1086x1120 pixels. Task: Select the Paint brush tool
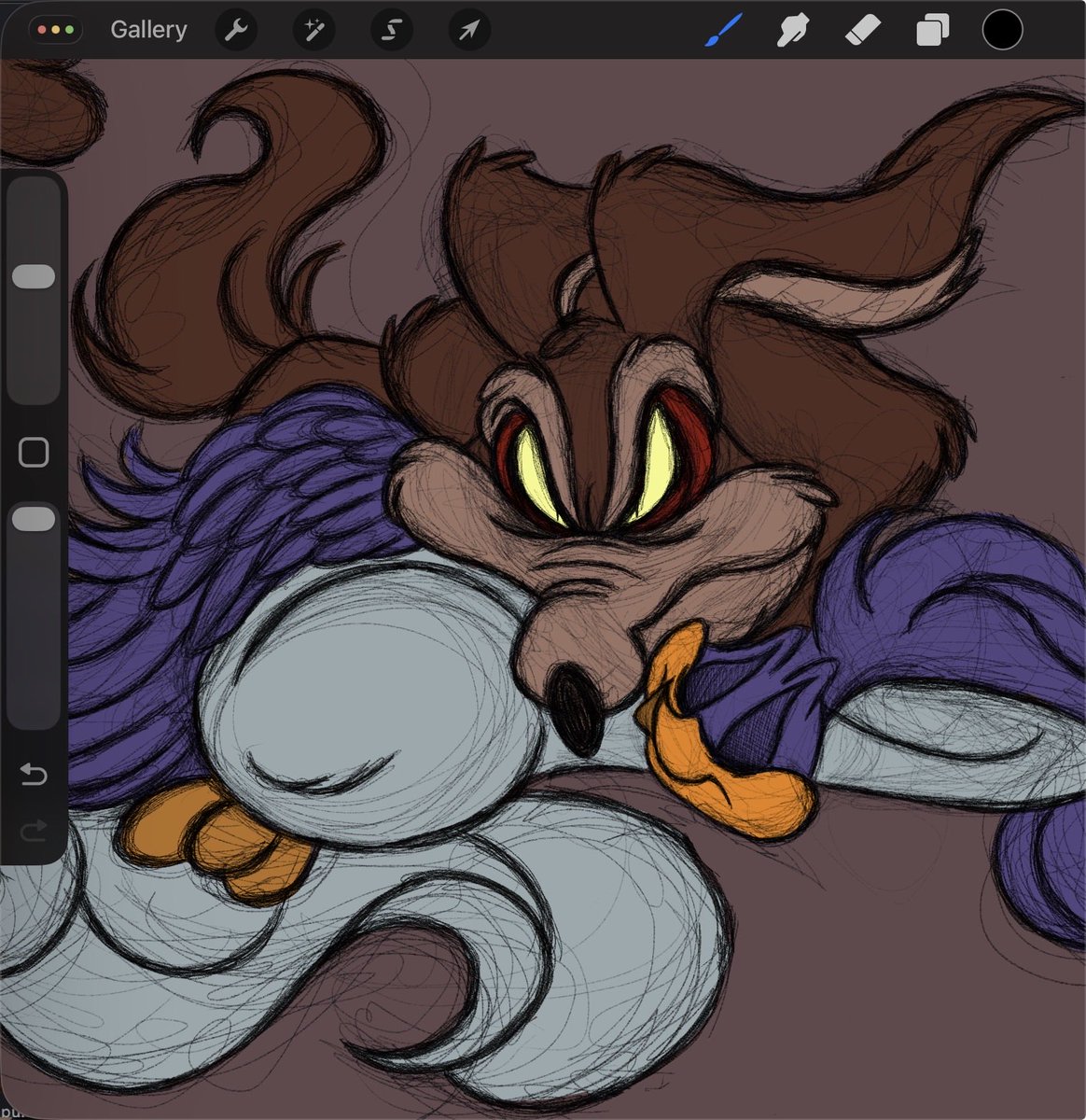point(722,31)
